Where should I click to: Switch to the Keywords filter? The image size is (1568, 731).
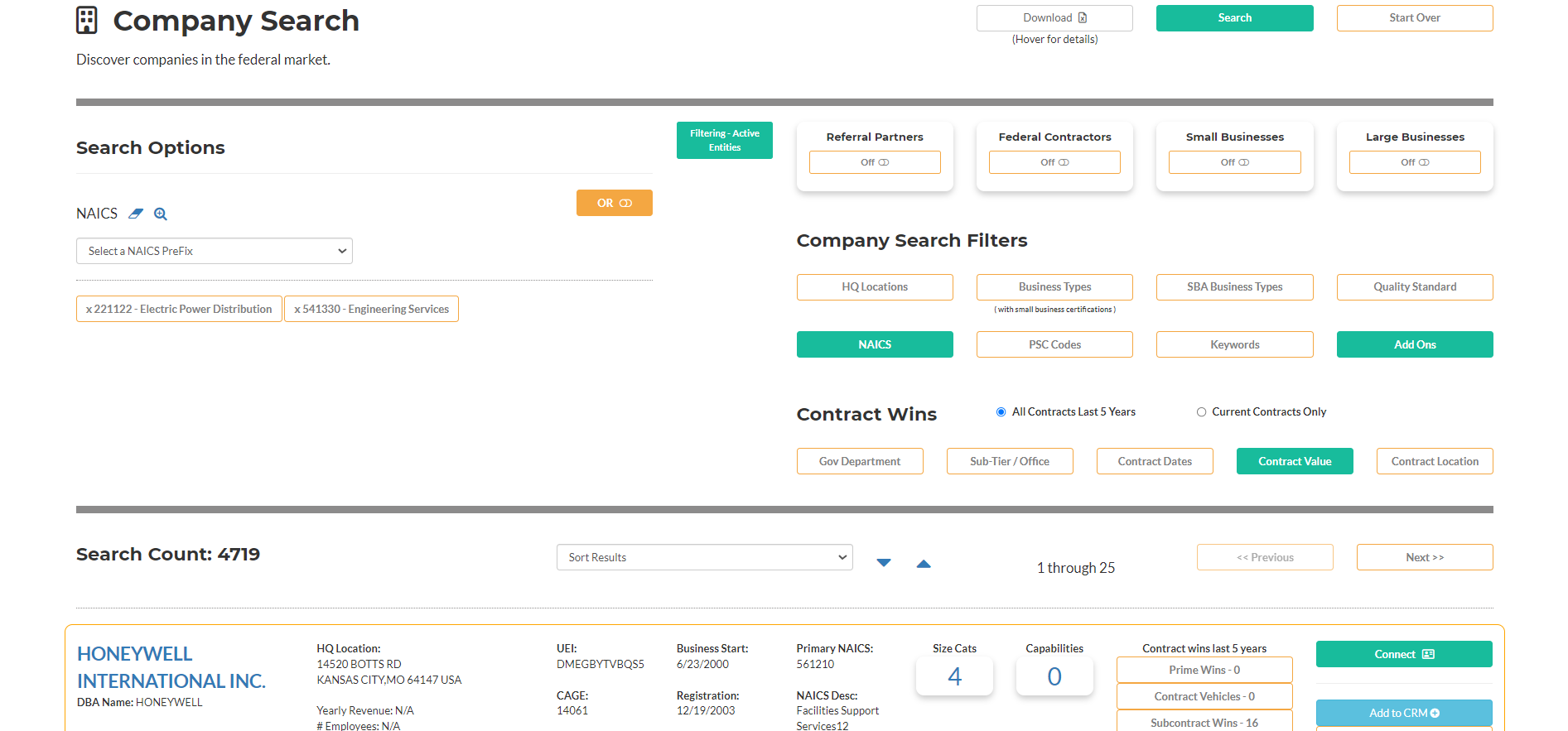pos(1234,344)
